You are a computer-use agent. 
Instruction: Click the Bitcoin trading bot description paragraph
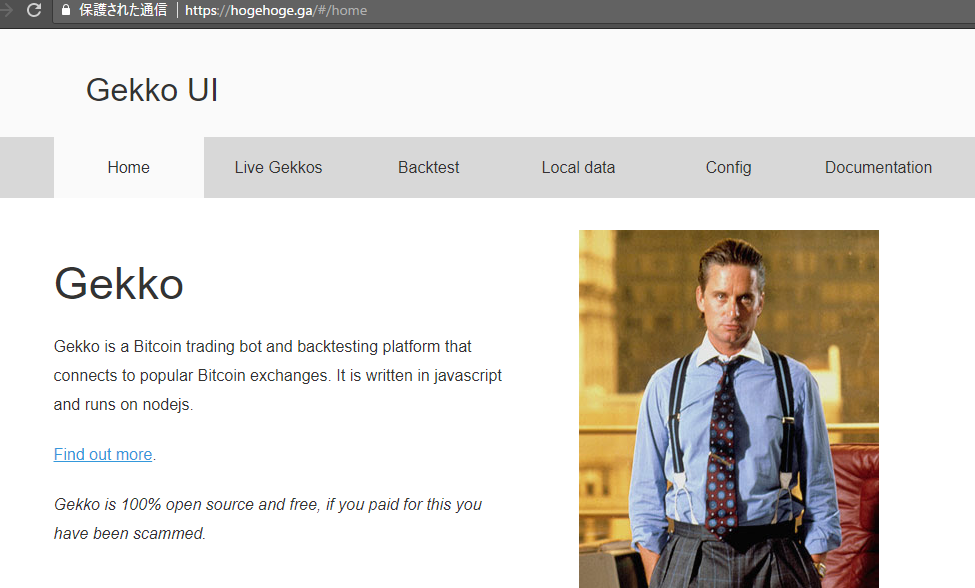(x=277, y=375)
